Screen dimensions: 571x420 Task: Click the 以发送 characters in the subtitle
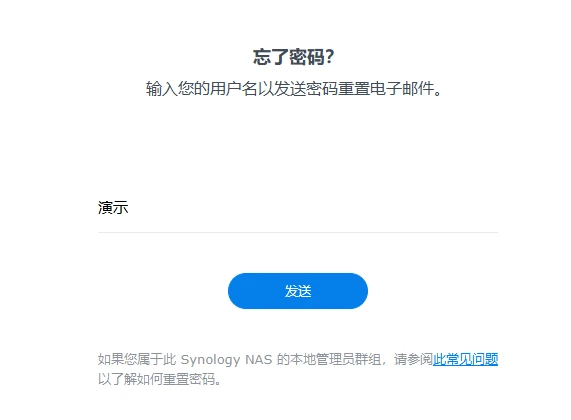pyautogui.click(x=282, y=89)
